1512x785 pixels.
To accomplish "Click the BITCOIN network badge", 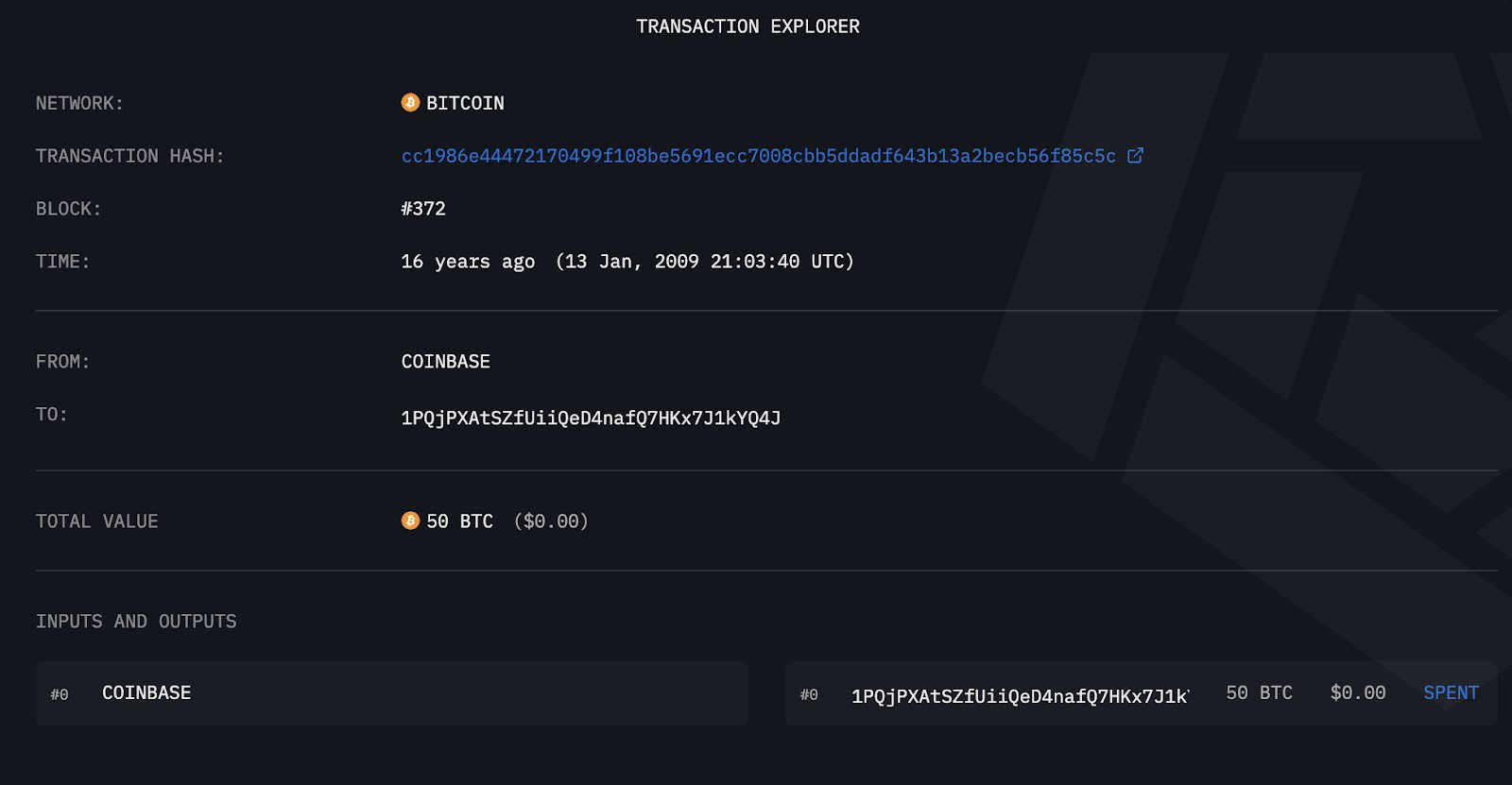I will click(452, 103).
